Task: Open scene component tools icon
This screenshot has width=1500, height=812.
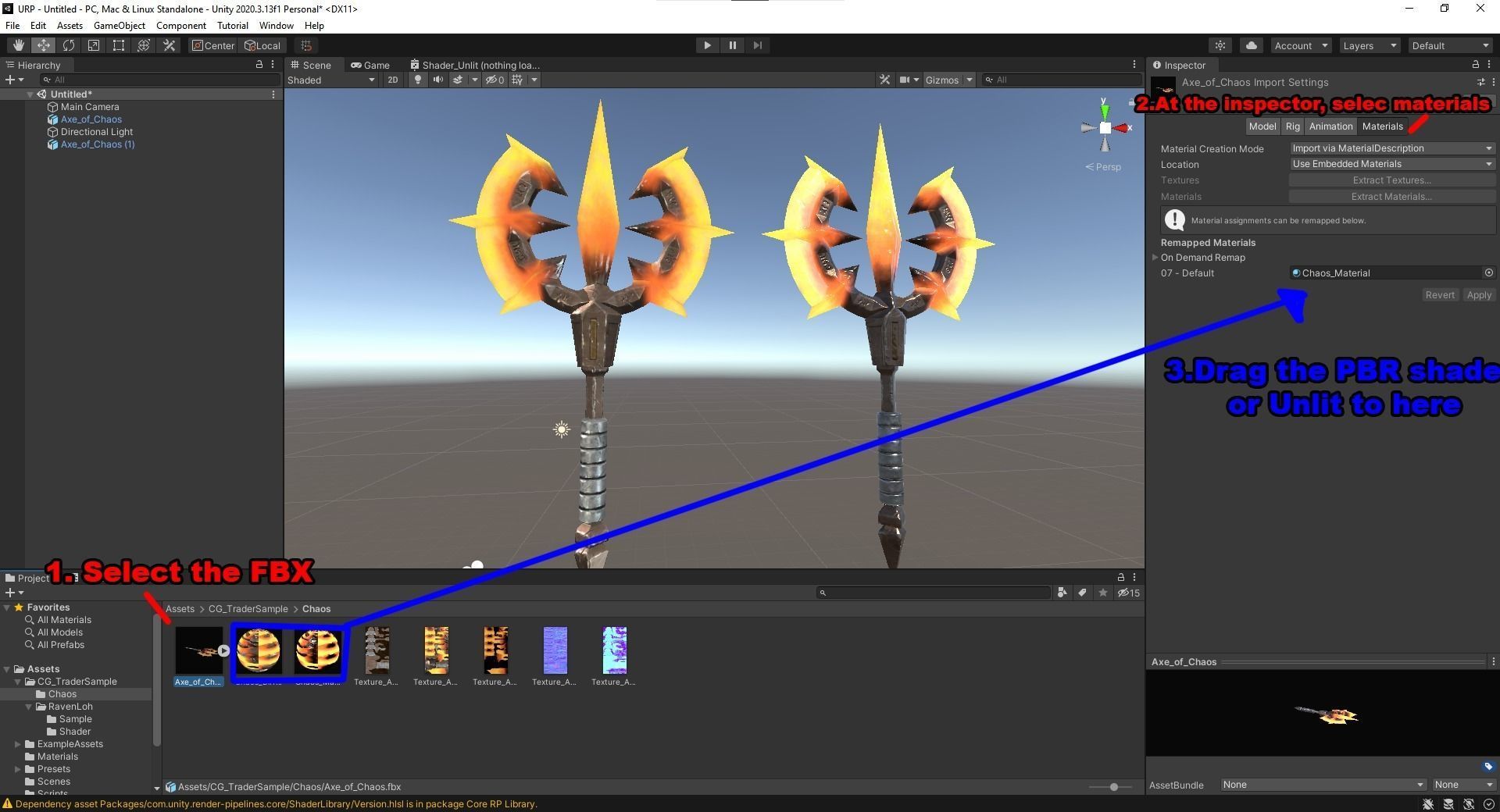Action: [x=884, y=80]
